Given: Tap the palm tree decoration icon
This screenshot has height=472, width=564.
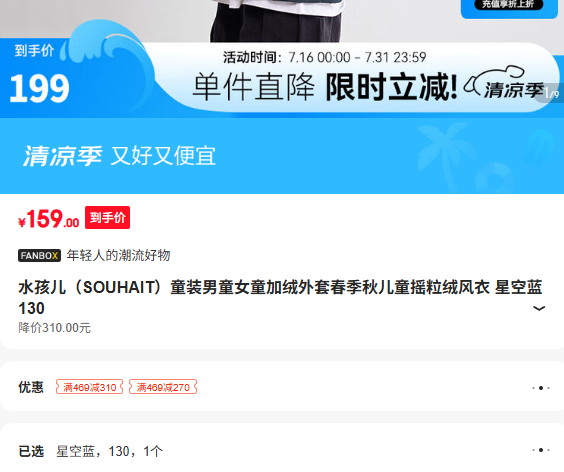Looking at the screenshot, I should (x=440, y=153).
